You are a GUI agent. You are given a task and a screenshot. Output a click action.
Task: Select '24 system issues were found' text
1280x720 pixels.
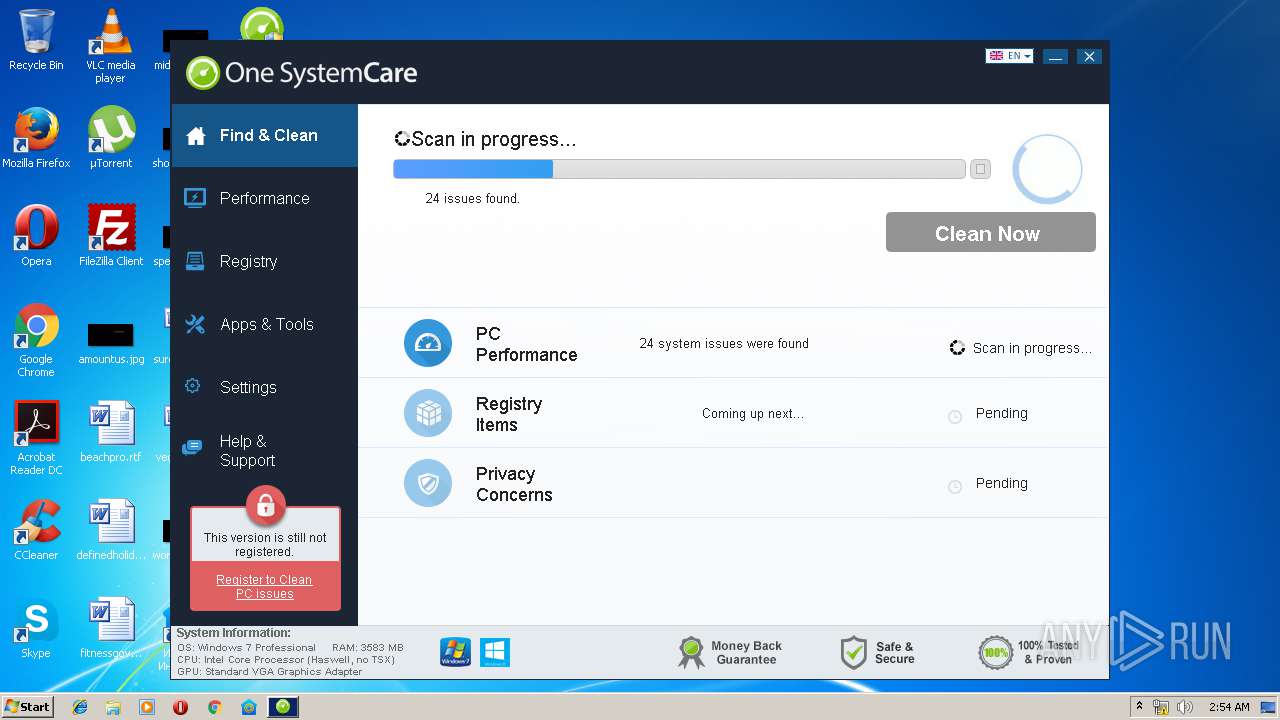(724, 343)
